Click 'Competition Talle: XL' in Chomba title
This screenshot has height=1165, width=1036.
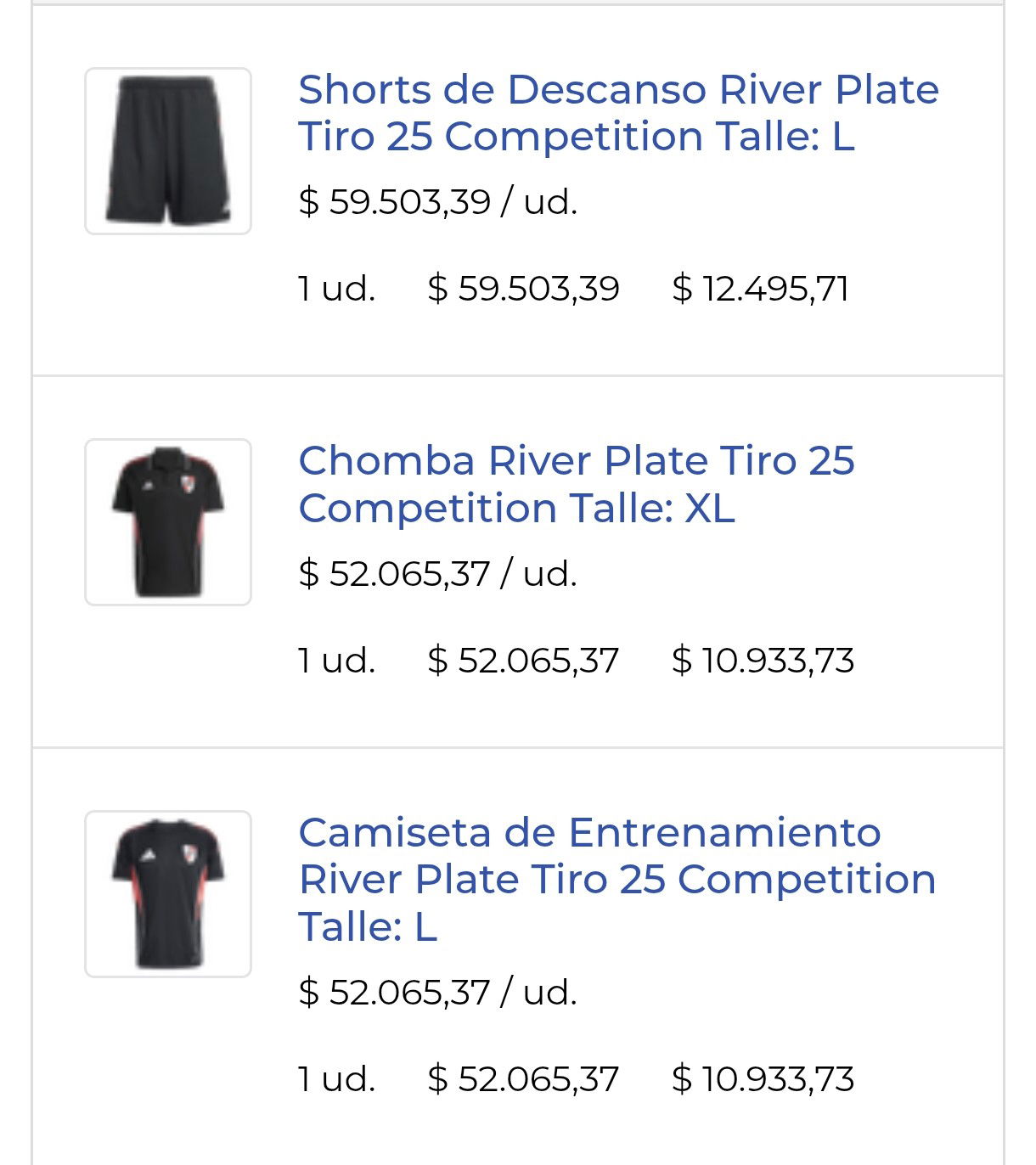tap(516, 509)
